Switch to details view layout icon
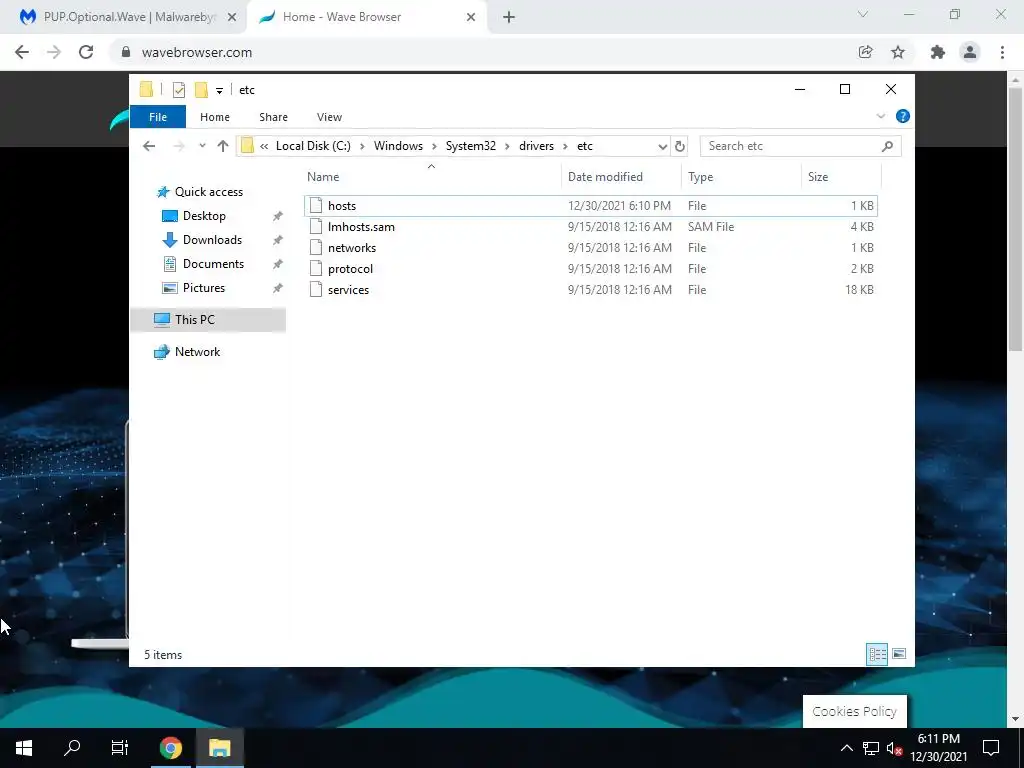Viewport: 1024px width, 768px height. click(877, 654)
